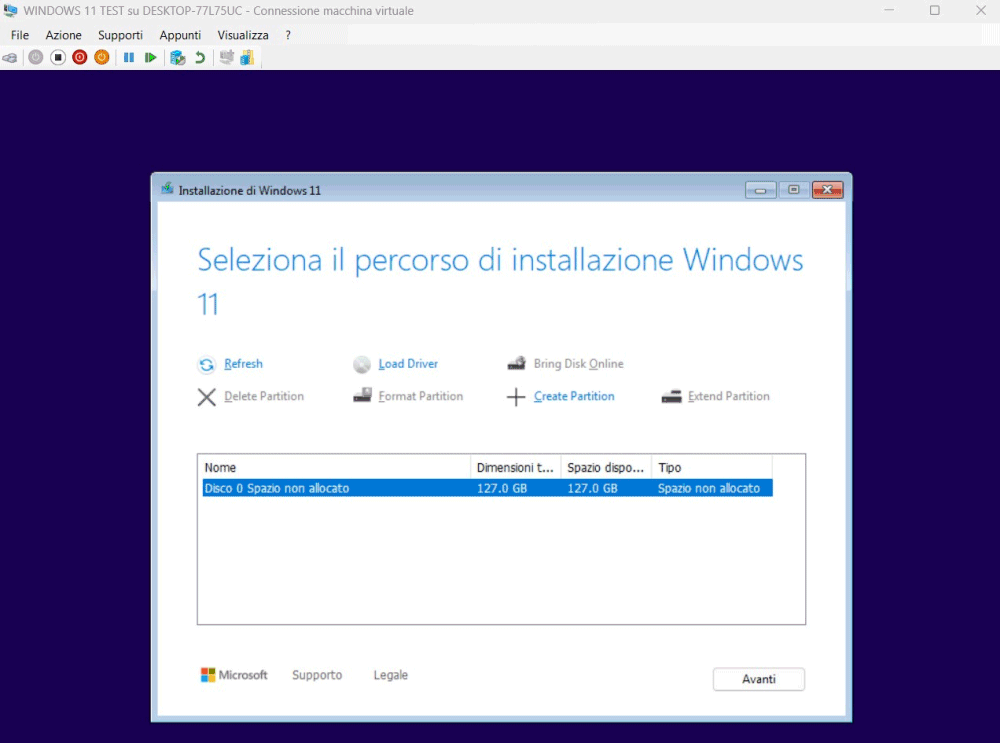Viewport: 1000px width, 743px height.
Task: Open the File menu
Action: point(20,35)
